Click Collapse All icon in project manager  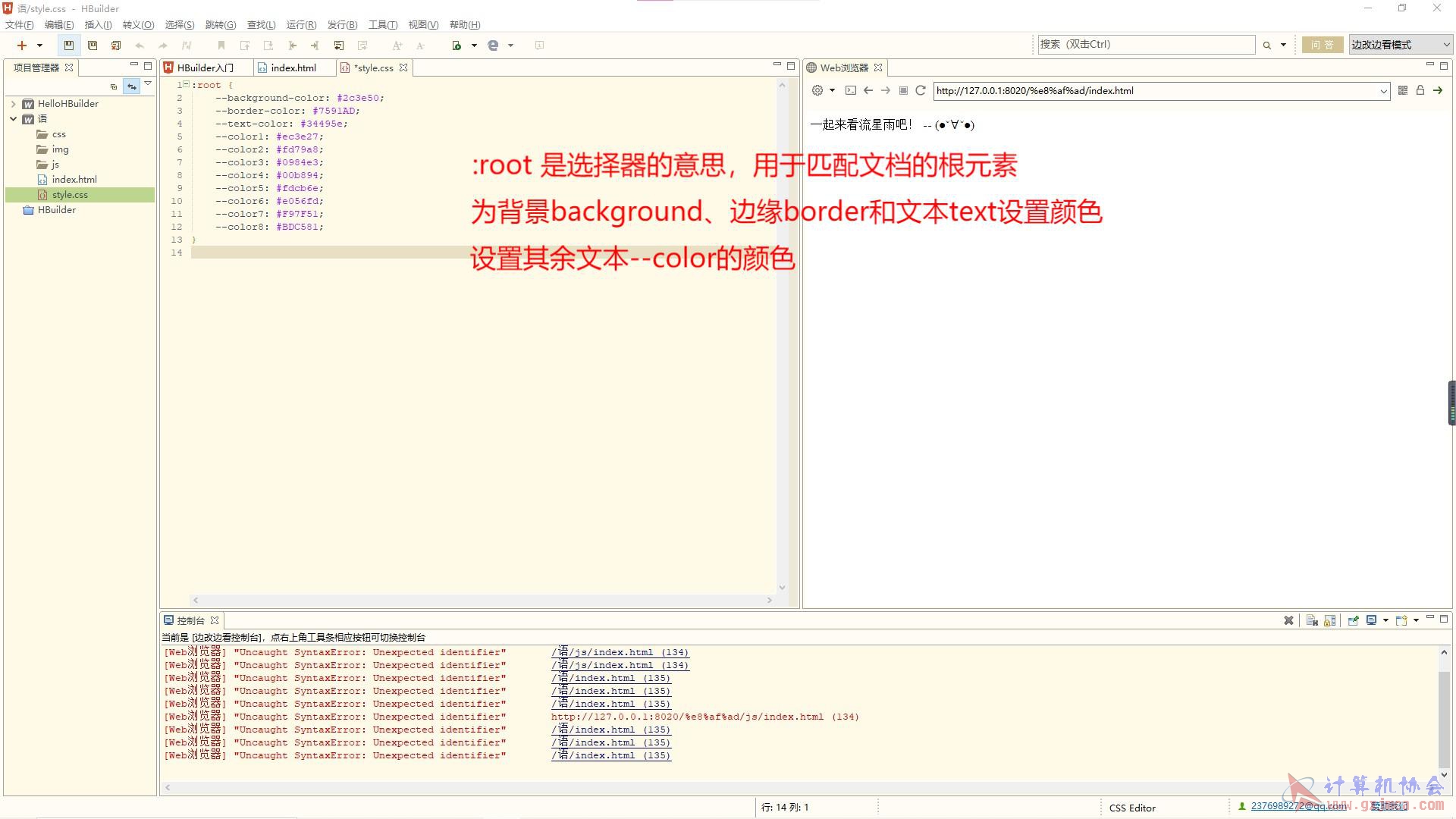[114, 86]
